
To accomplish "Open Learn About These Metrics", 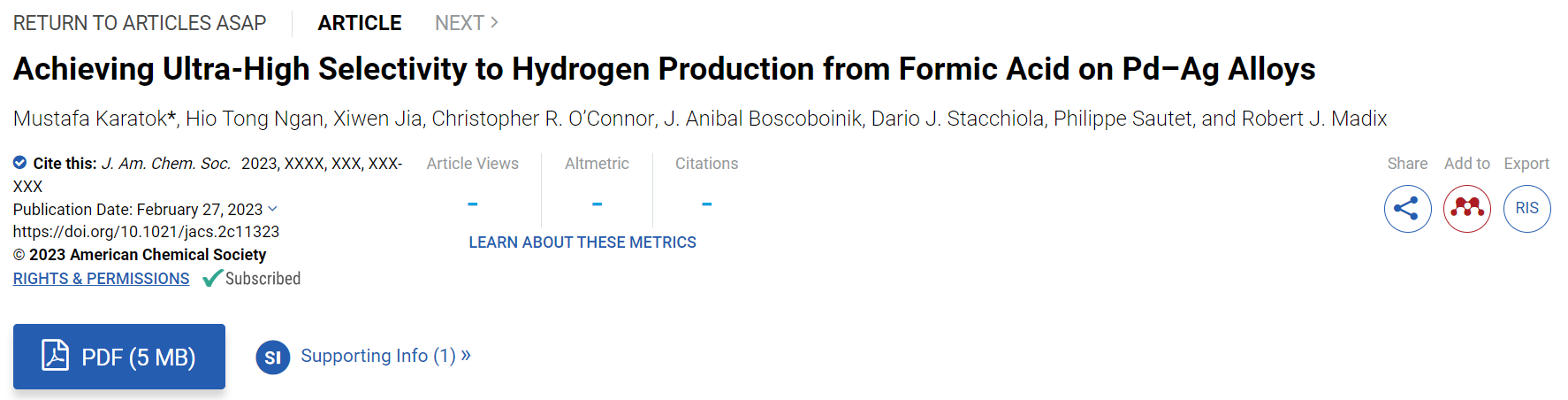I will (x=582, y=242).
